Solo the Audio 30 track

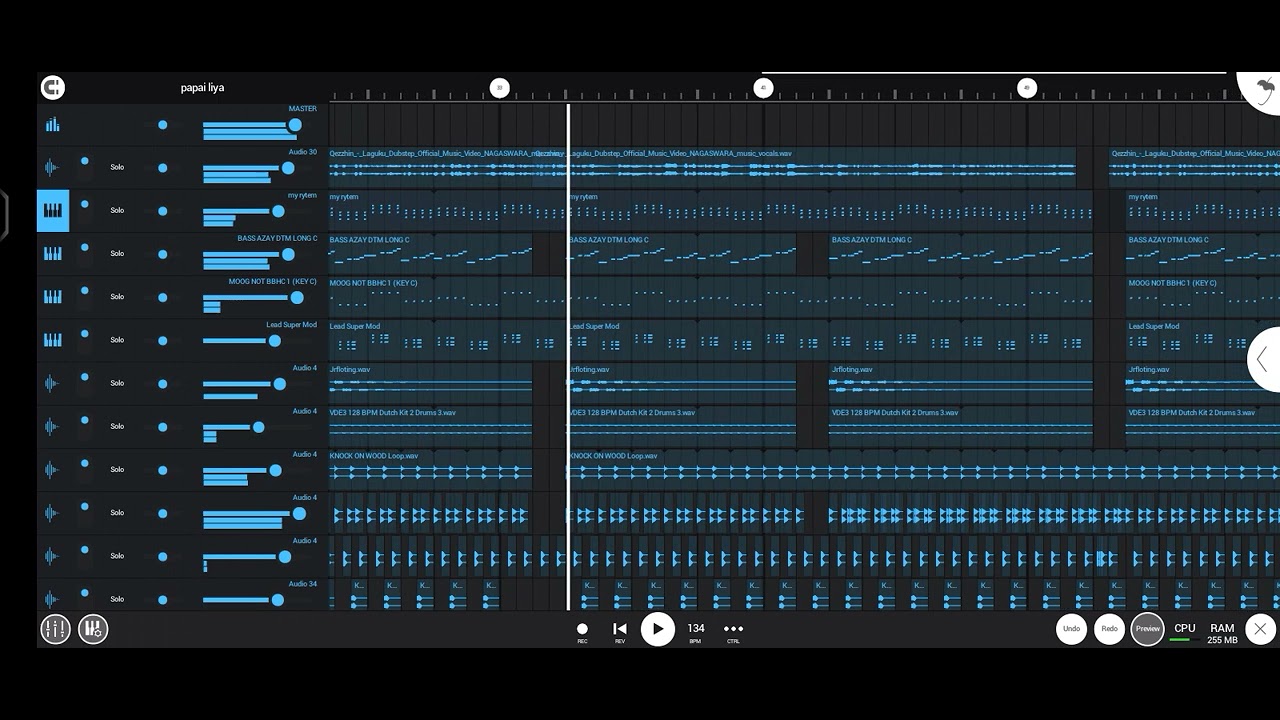coord(117,167)
